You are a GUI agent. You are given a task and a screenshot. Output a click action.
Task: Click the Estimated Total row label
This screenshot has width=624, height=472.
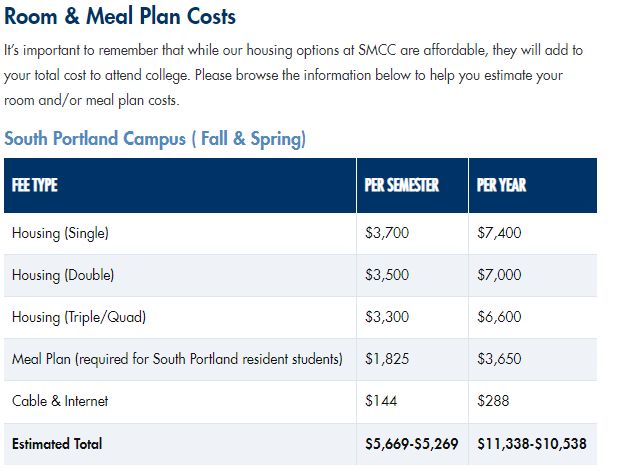point(57,443)
